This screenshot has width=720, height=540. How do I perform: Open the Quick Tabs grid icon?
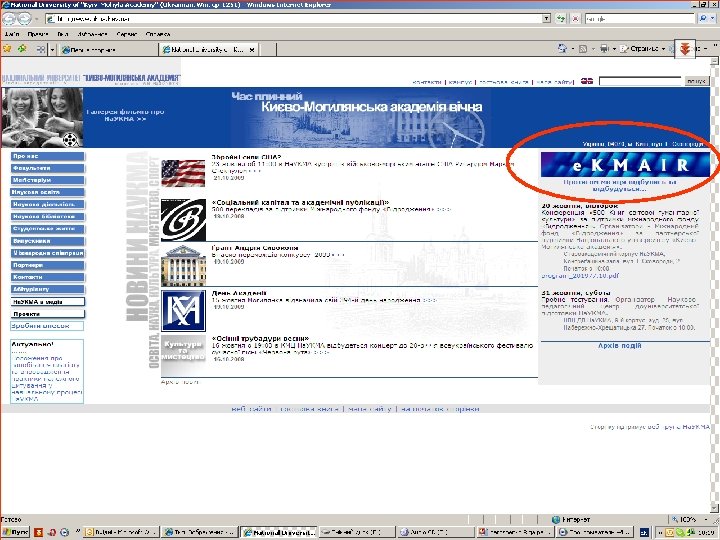(x=41, y=49)
